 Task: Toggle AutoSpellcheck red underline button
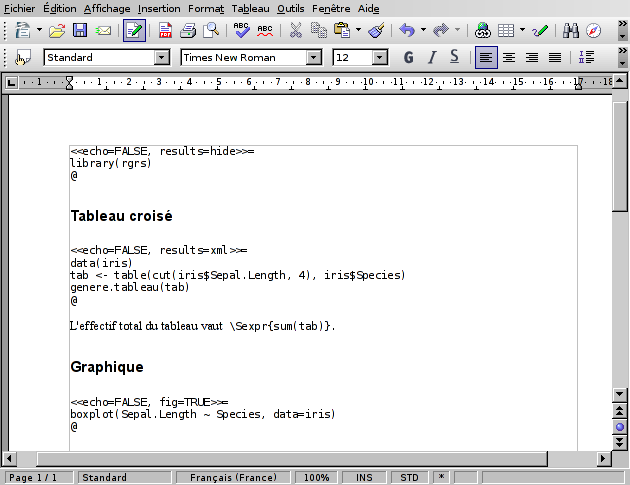pos(265,30)
